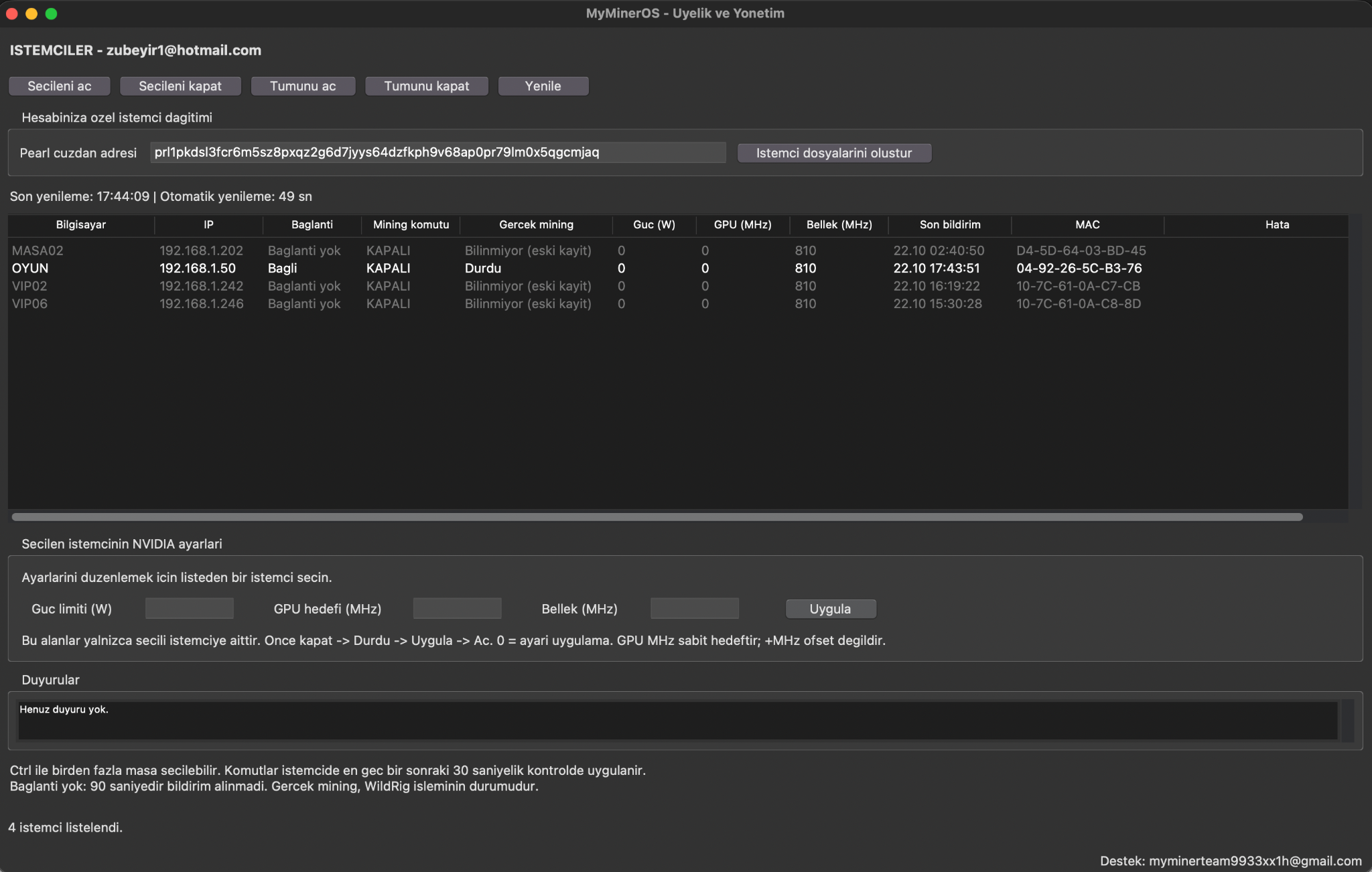The image size is (1372, 872).
Task: Click the Duyurular announcements text area
Action: tap(677, 720)
